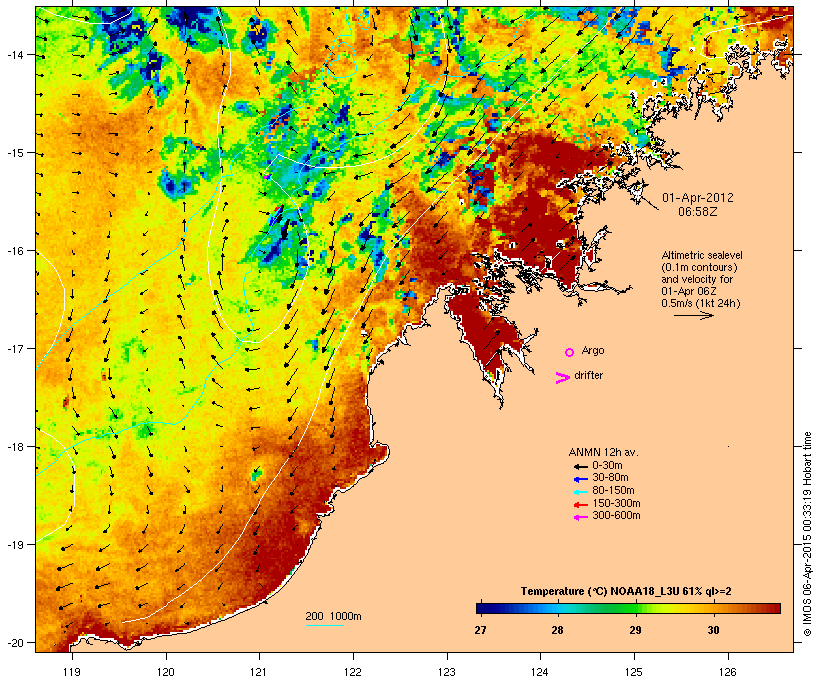Screen dimensions: 820x680
Task: Click the '30' colour bar tick label
Action: click(713, 630)
